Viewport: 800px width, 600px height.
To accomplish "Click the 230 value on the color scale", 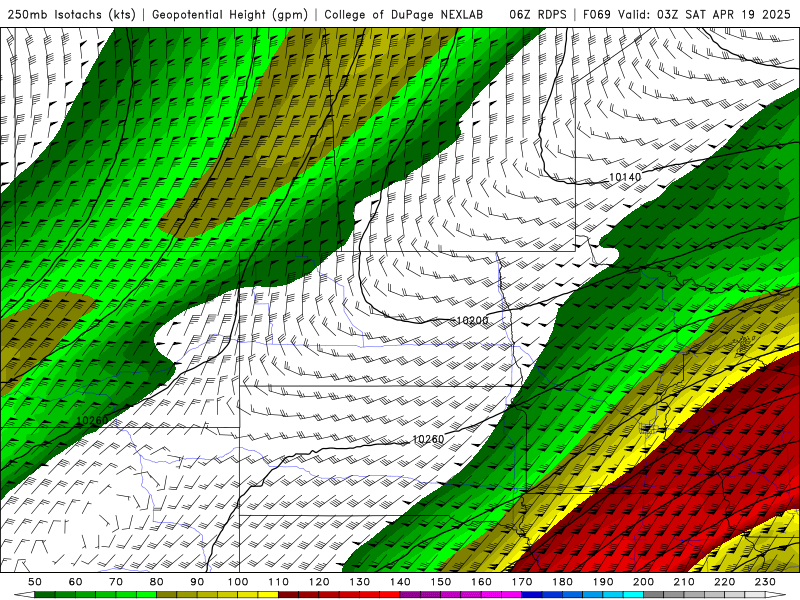I will [x=766, y=582].
